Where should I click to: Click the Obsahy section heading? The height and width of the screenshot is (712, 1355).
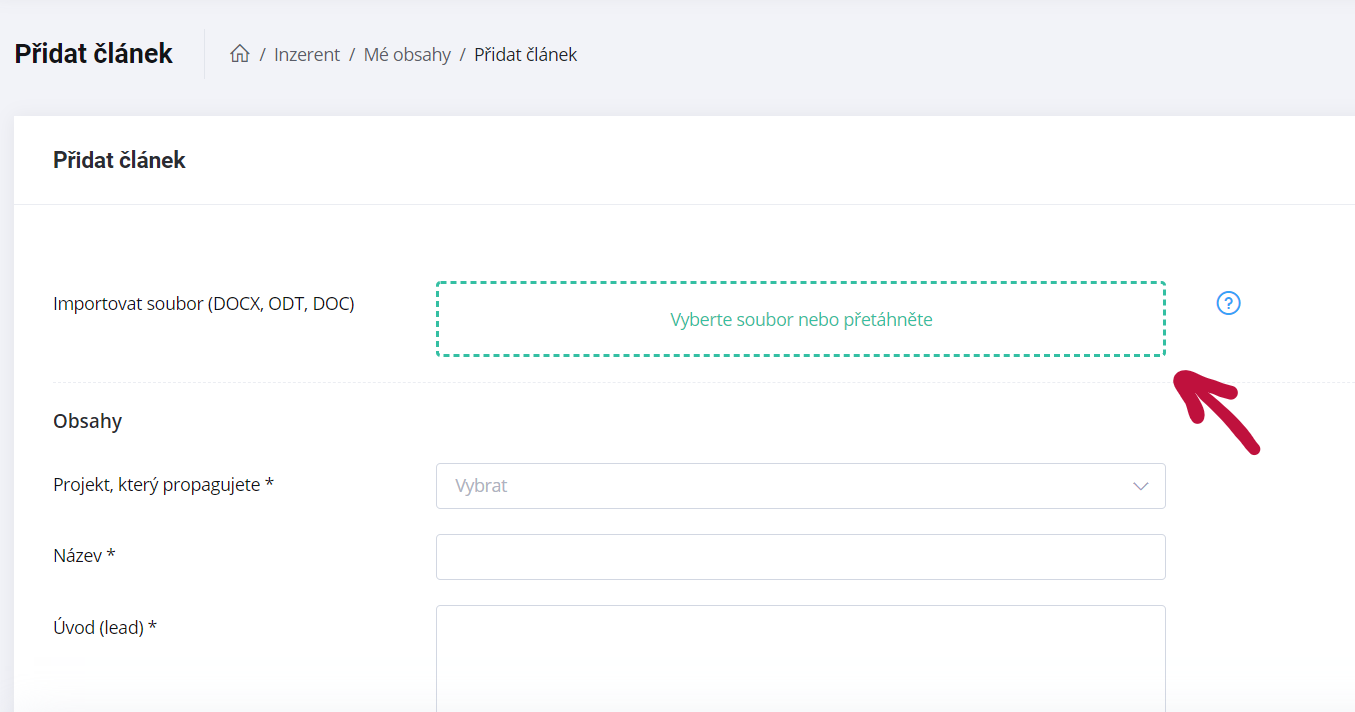tap(87, 421)
